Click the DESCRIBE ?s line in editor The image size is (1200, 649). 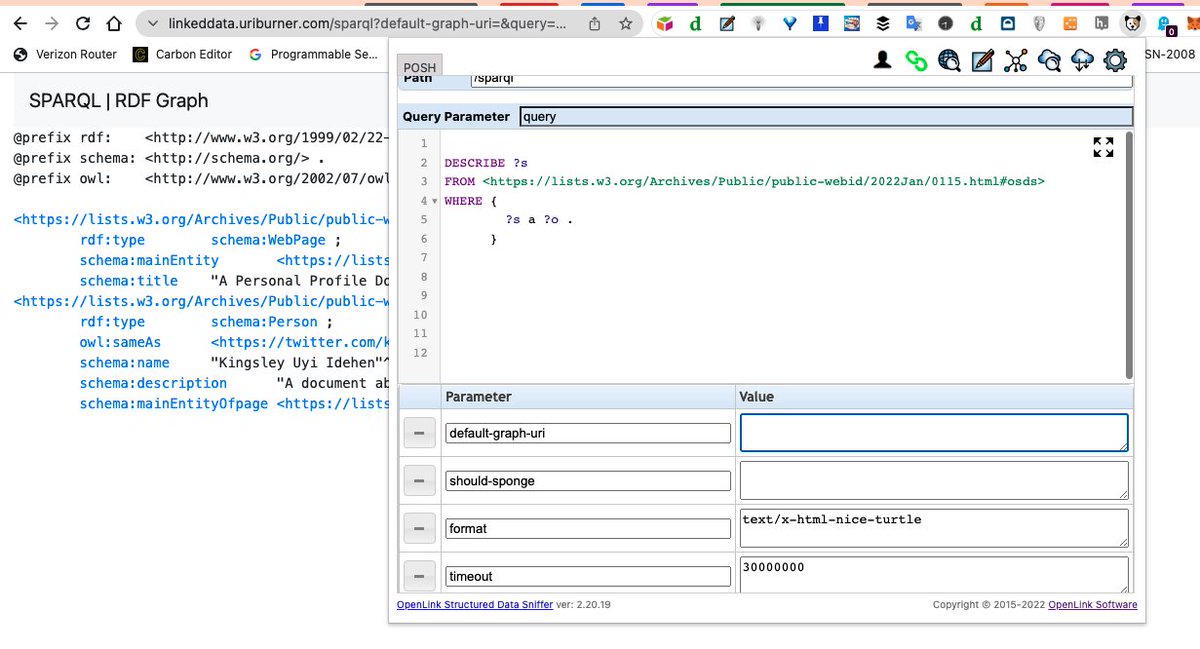pyautogui.click(x=486, y=163)
